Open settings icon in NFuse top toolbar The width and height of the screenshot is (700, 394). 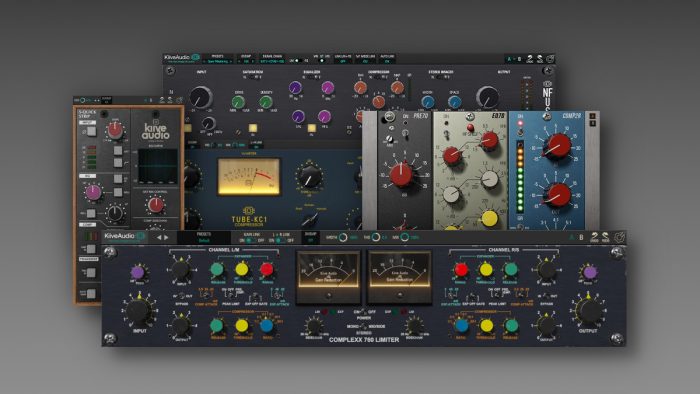coord(550,59)
